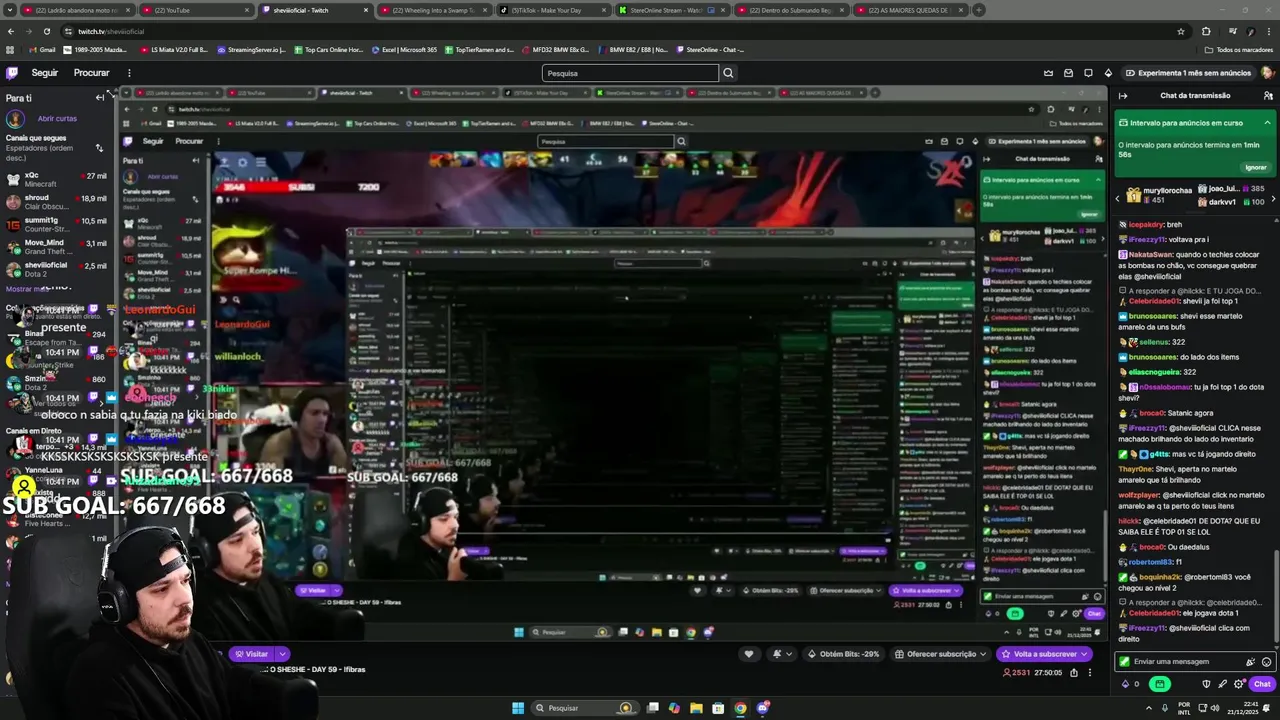Click the search magnifier button
Image resolution: width=1280 pixels, height=720 pixels.
pos(728,73)
